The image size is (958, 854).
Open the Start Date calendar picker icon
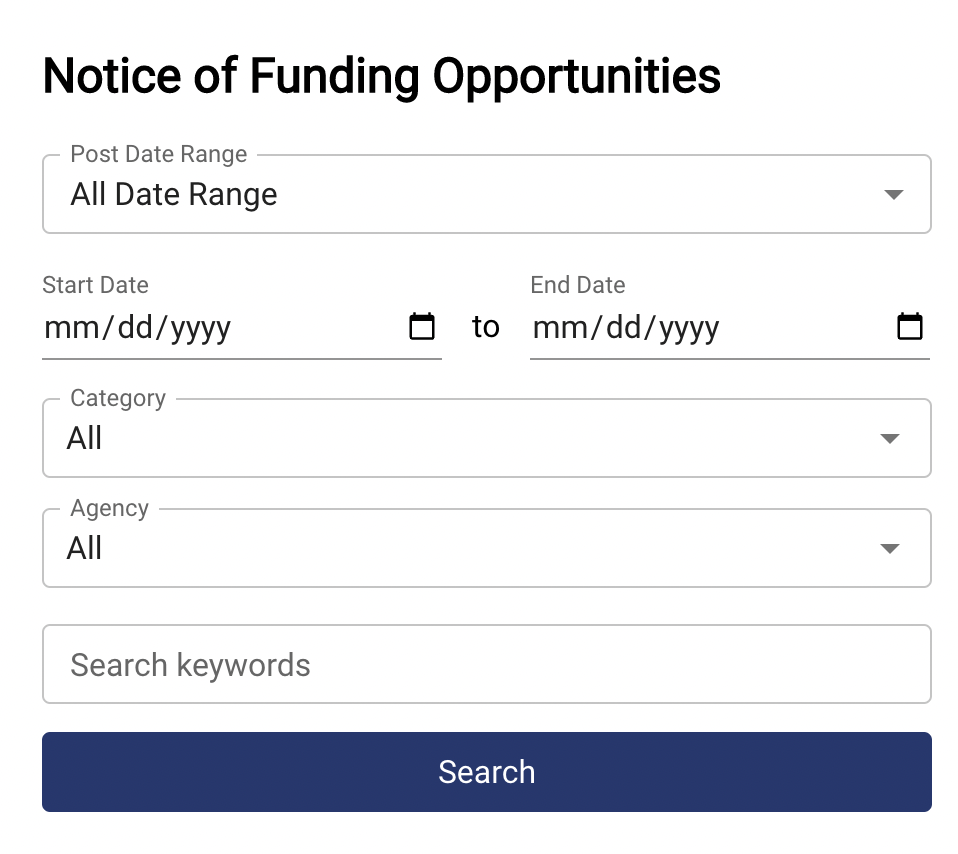point(422,327)
